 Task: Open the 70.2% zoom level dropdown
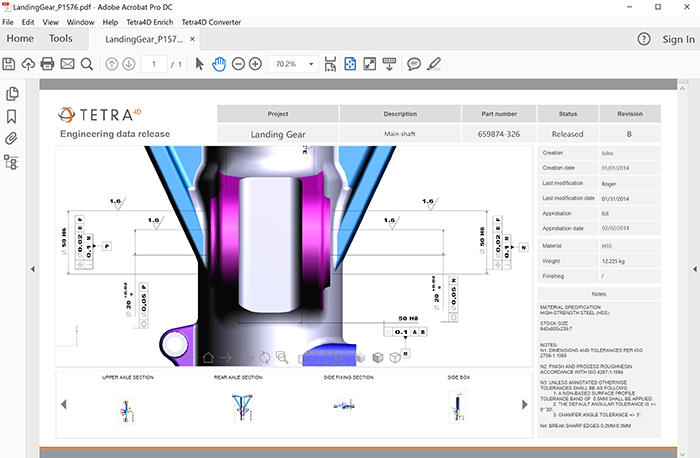[x=313, y=64]
